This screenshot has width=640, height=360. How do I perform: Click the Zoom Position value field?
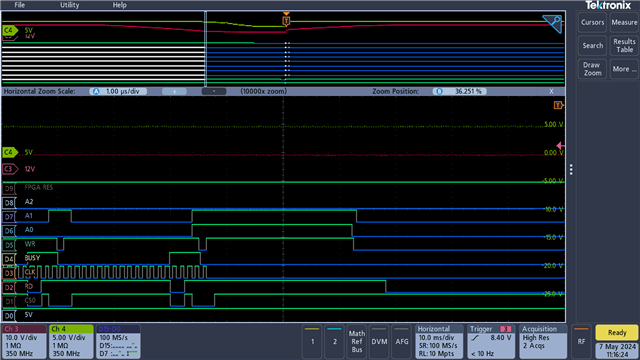(460, 91)
